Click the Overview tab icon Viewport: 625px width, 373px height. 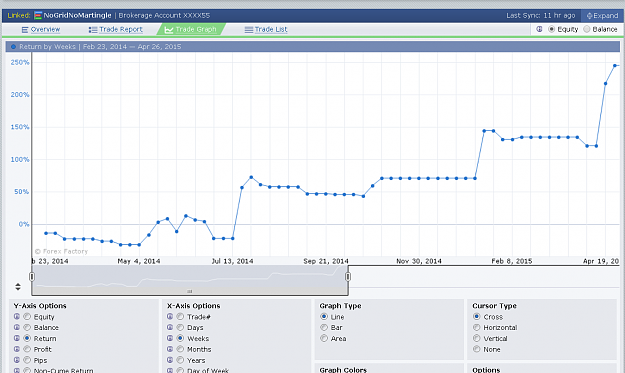pyautogui.click(x=25, y=30)
